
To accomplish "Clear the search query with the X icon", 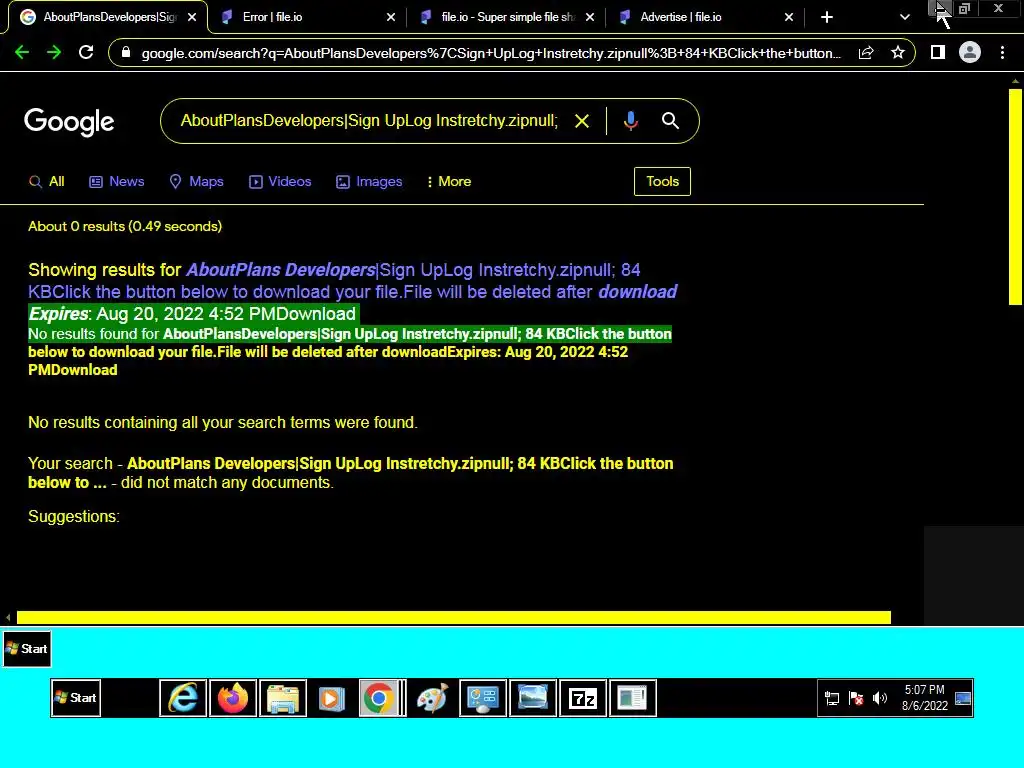I will click(x=581, y=121).
